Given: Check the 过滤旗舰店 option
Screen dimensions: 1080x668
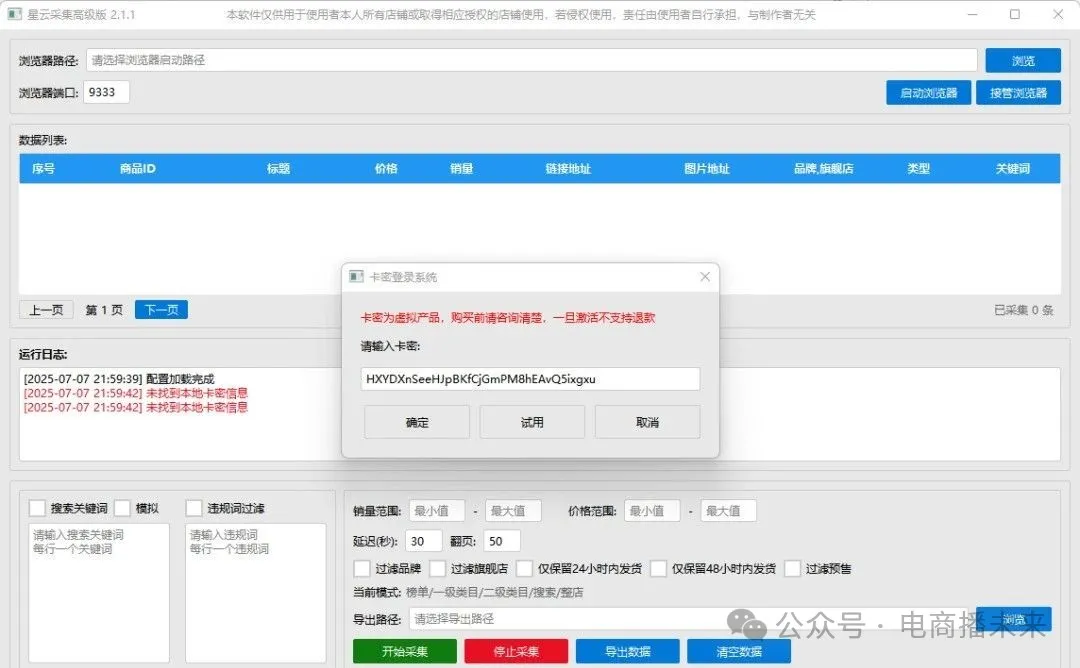Looking at the screenshot, I should [x=438, y=568].
